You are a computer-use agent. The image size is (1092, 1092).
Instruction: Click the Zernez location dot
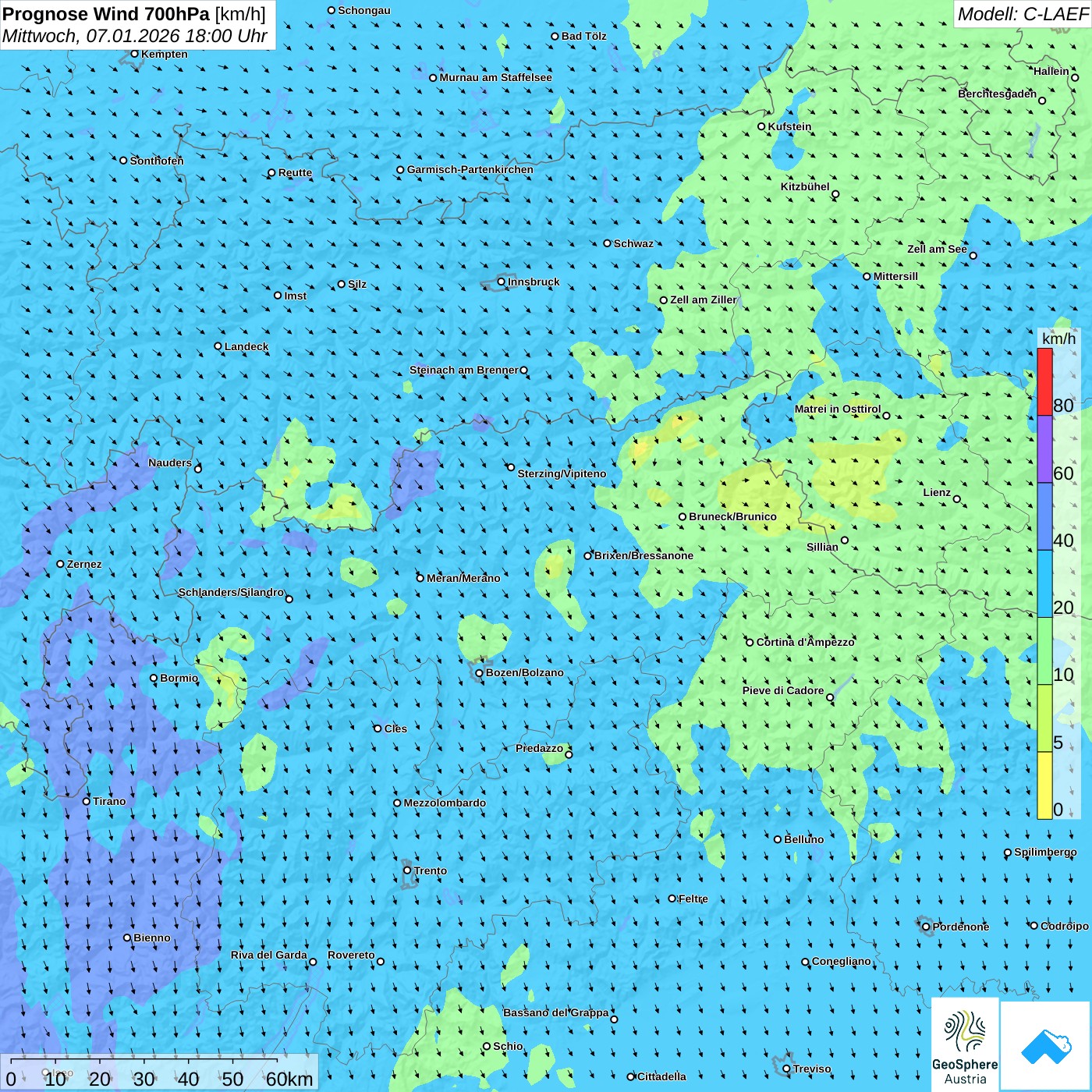60,564
